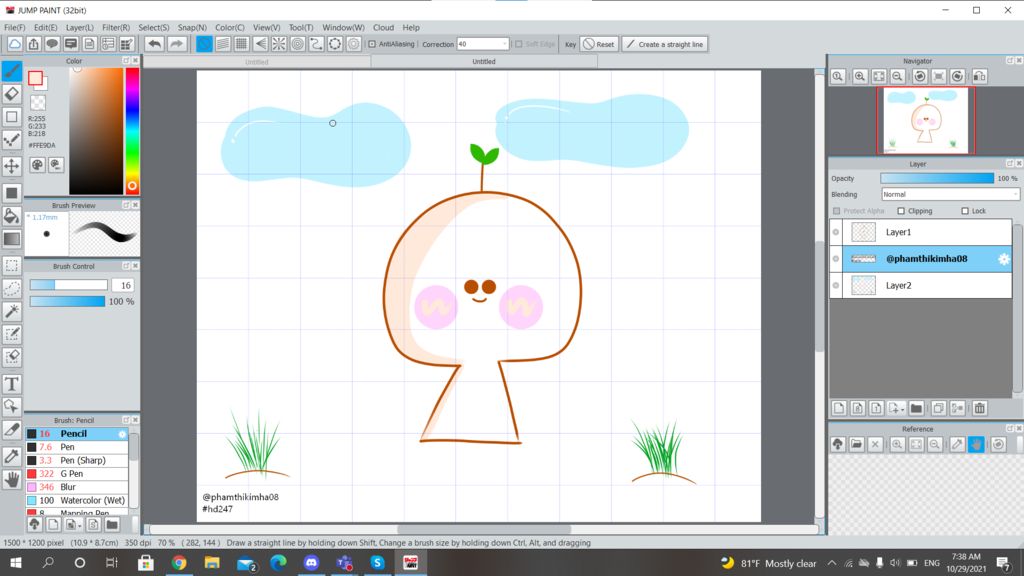Open the Windows Start menu

coord(16,562)
